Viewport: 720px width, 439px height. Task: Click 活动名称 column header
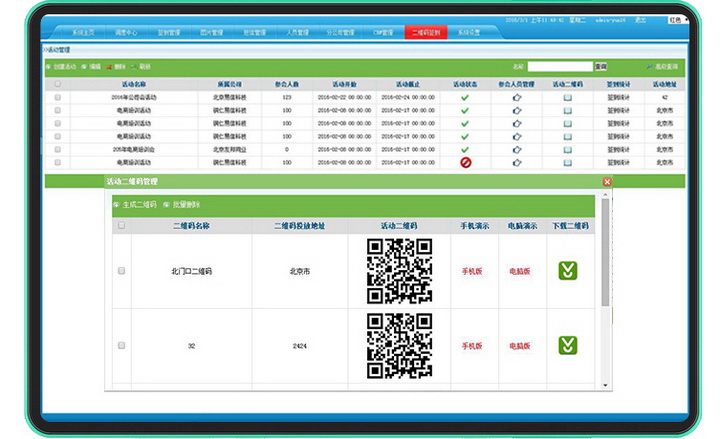(134, 84)
